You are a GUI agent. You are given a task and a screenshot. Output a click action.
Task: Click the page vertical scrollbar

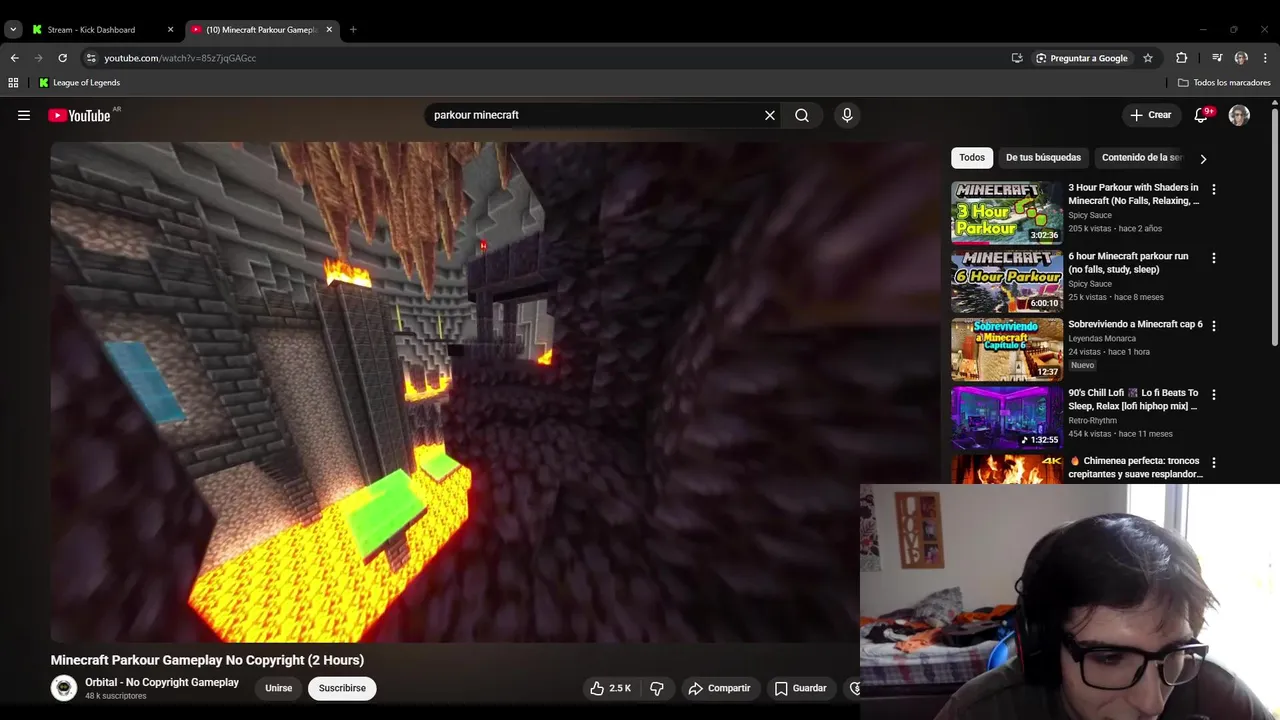pos(1275,230)
